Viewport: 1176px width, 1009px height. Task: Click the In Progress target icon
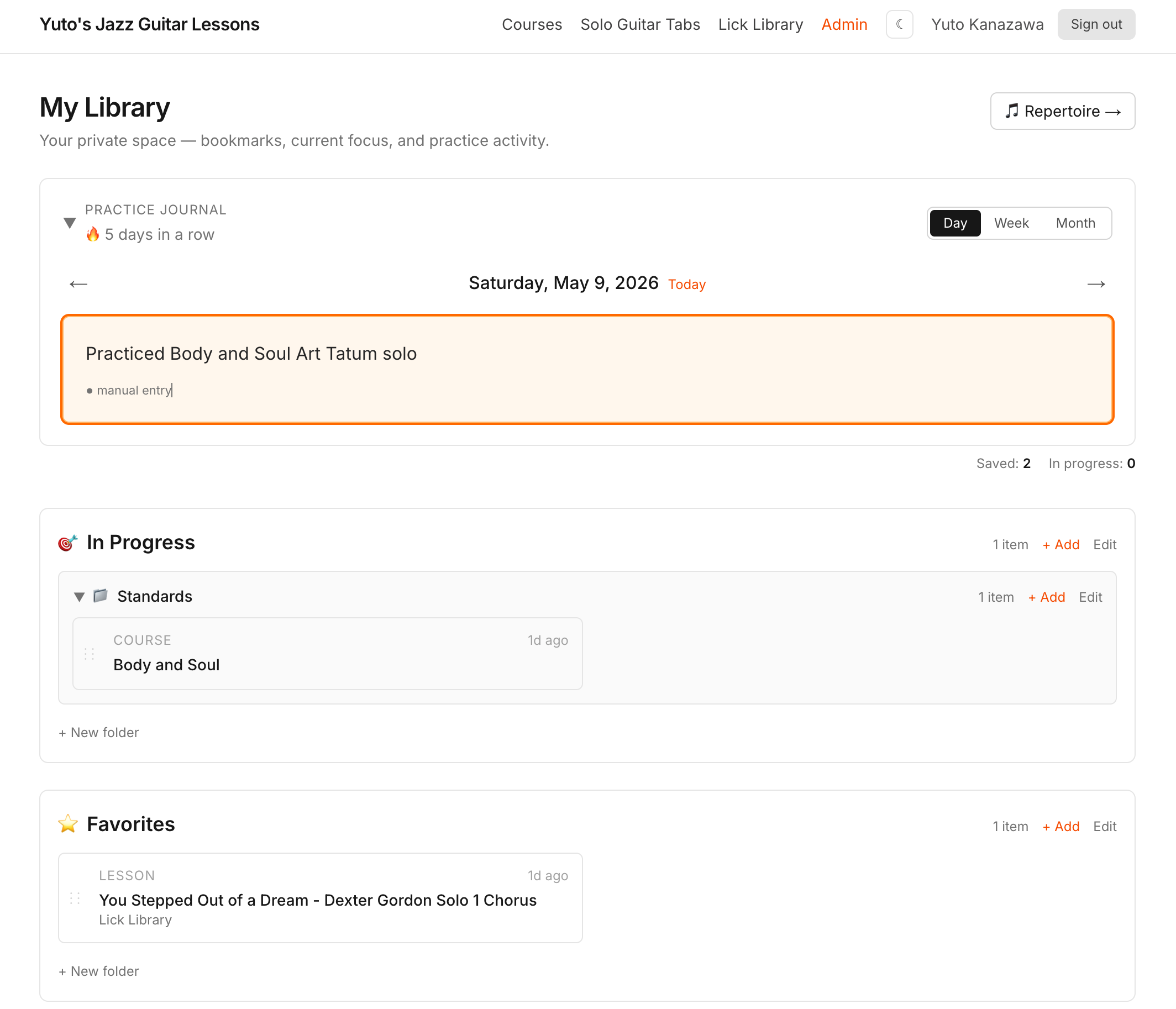(x=67, y=543)
